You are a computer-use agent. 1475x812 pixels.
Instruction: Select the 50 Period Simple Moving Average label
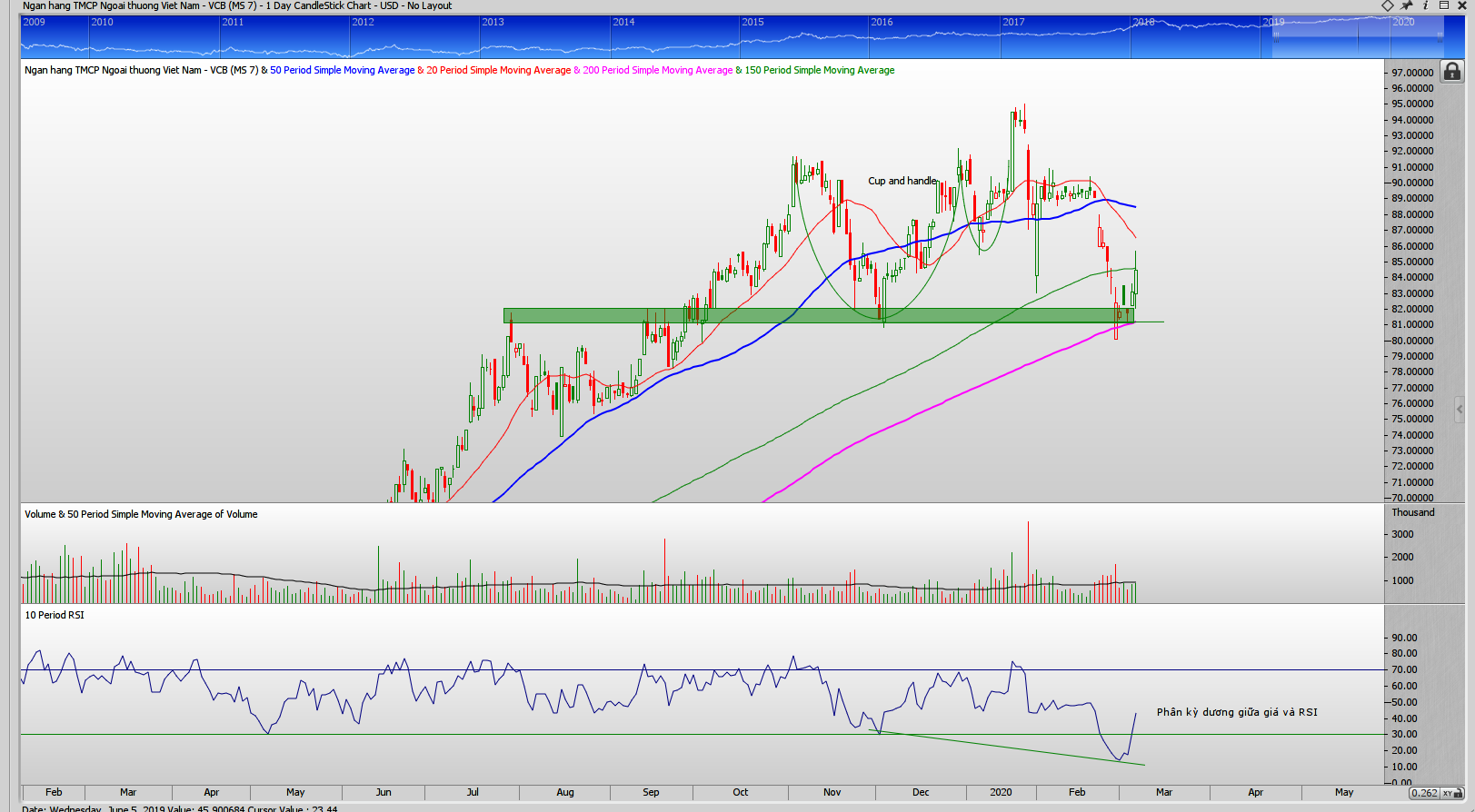tap(342, 70)
